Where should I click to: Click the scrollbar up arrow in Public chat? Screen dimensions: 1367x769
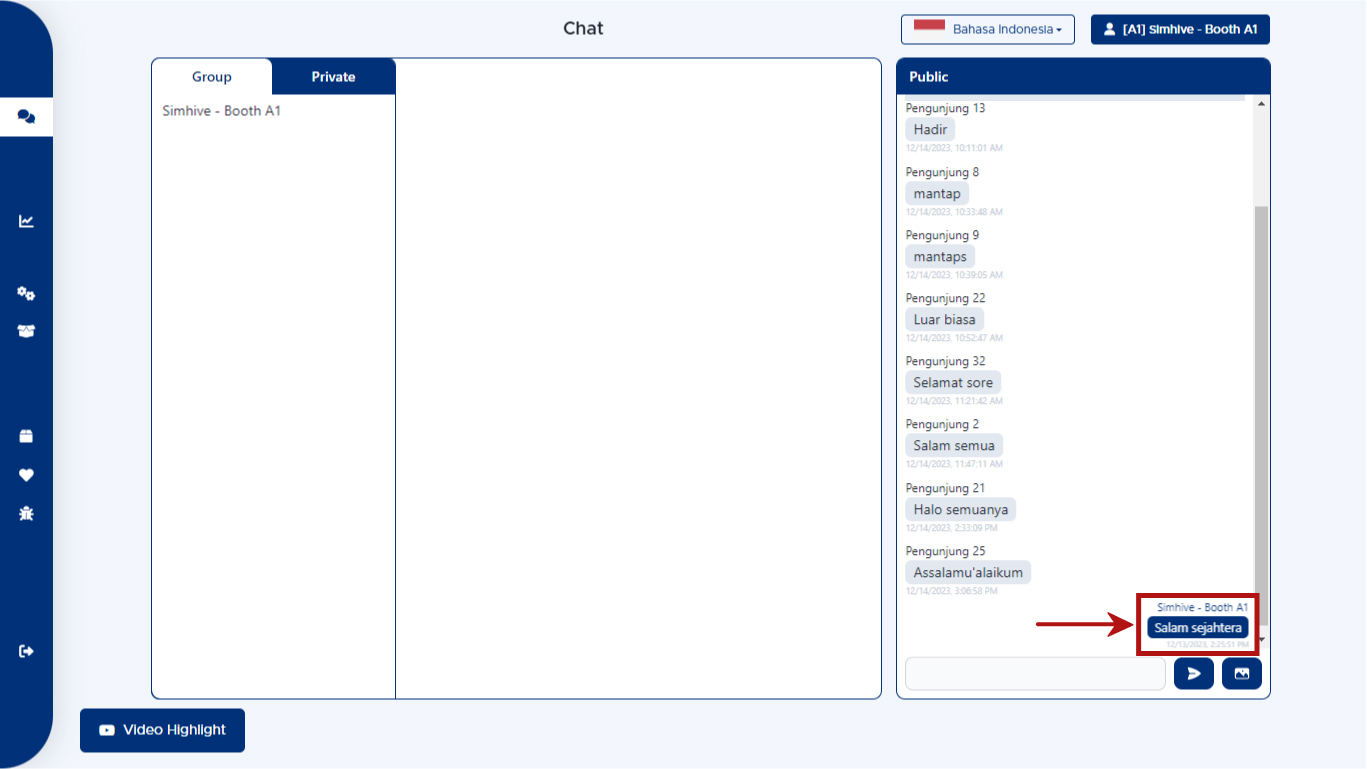tap(1261, 103)
